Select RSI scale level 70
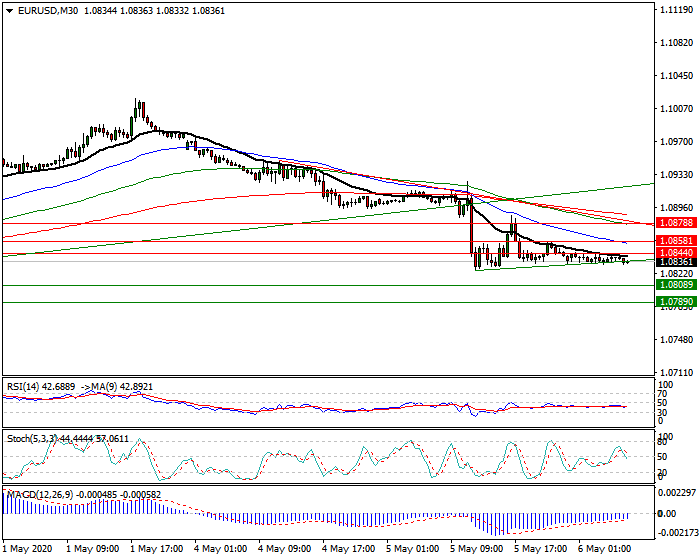Image resolution: width=700 pixels, height=560 pixels. tap(662, 394)
